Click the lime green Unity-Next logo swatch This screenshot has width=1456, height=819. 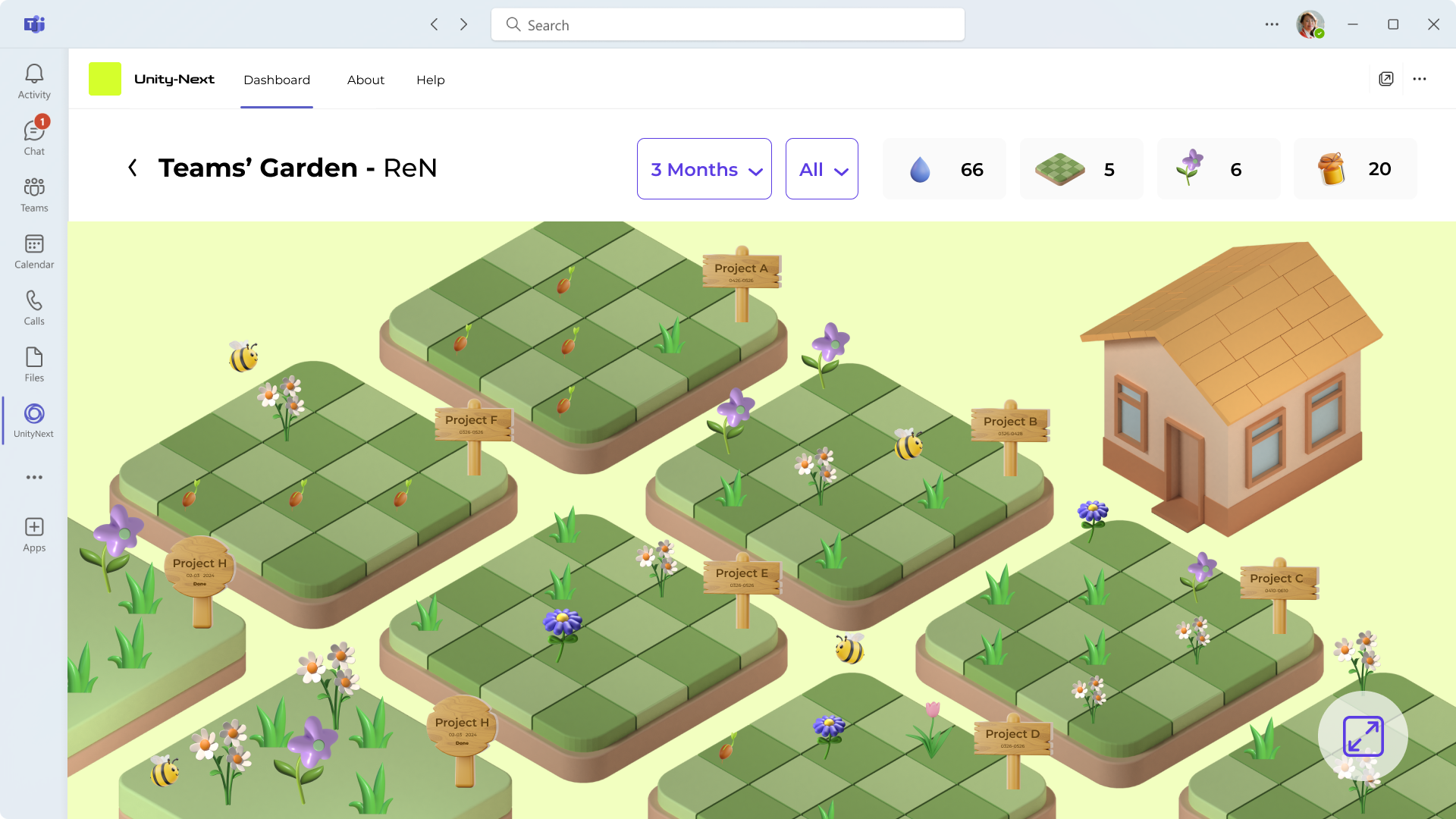pyautogui.click(x=105, y=79)
